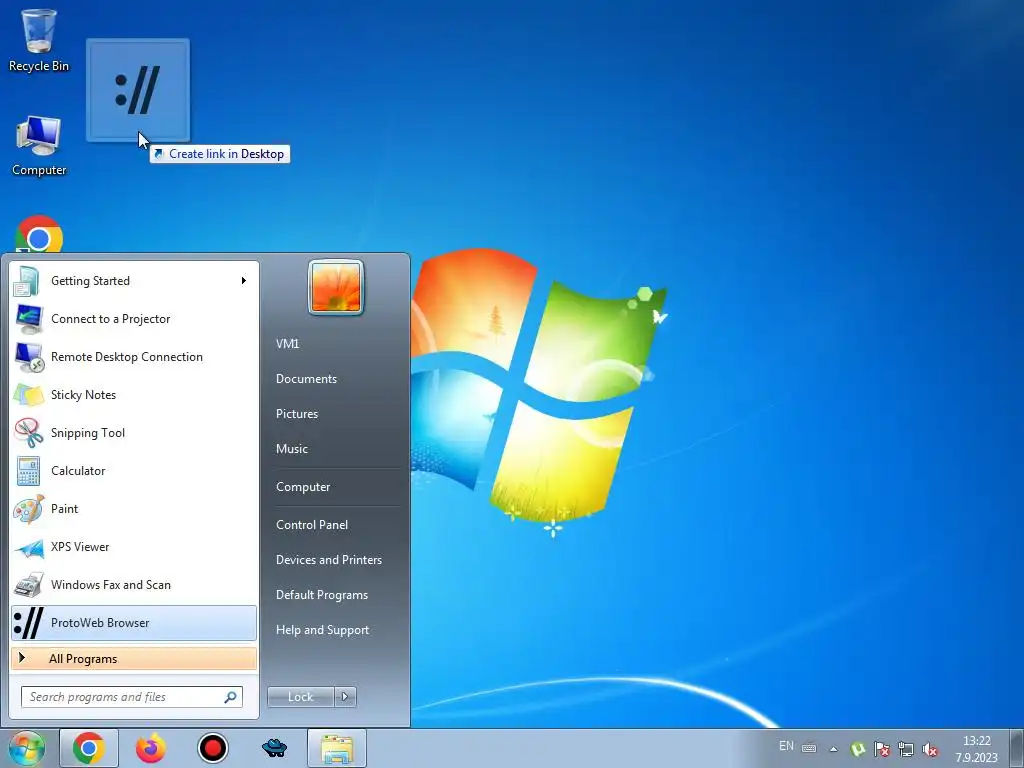Open Documents from the Start menu
1024x768 pixels.
306,379
